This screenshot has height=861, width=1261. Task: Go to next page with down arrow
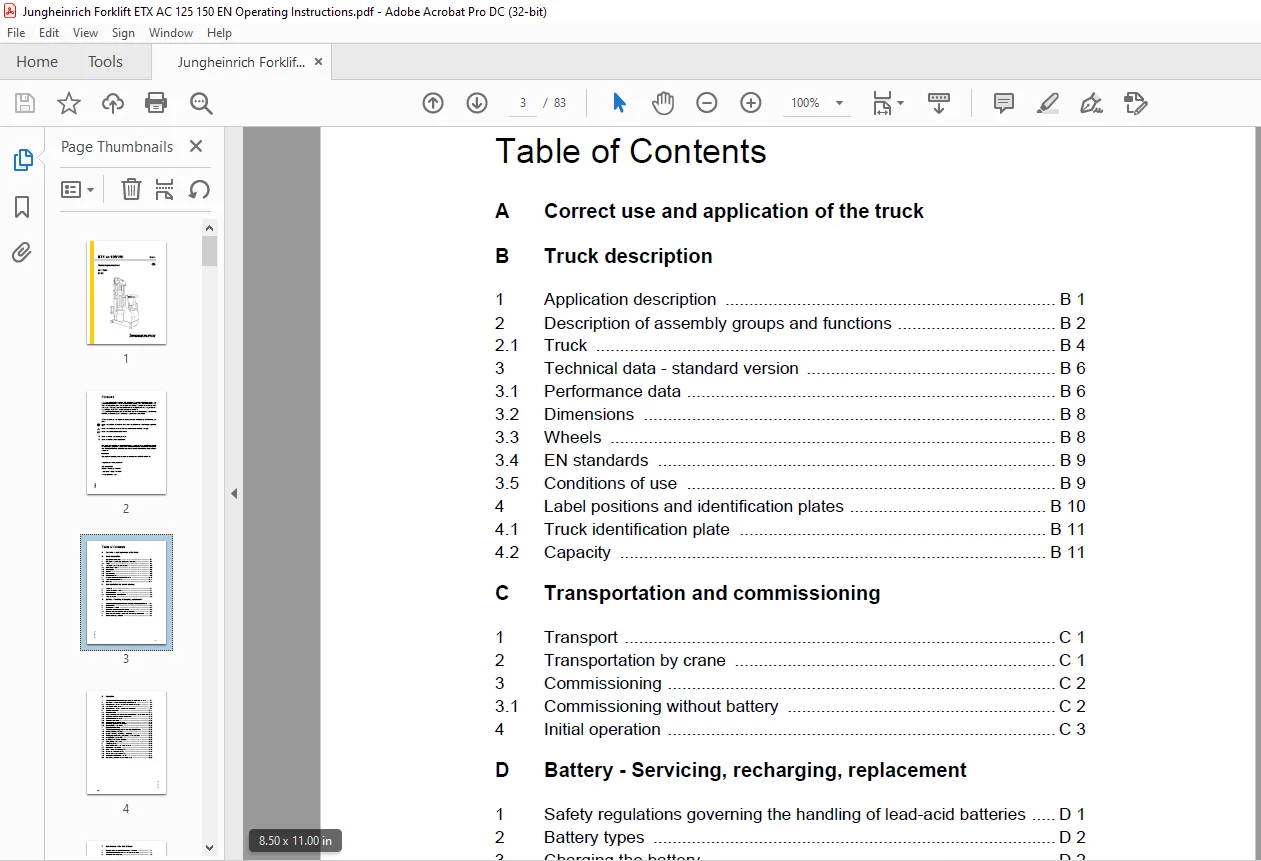(477, 103)
